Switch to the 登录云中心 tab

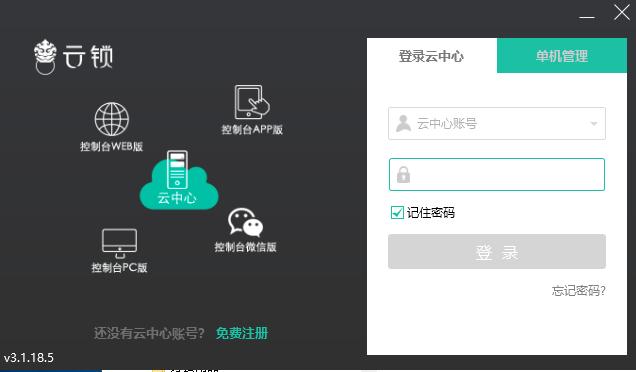click(x=432, y=56)
